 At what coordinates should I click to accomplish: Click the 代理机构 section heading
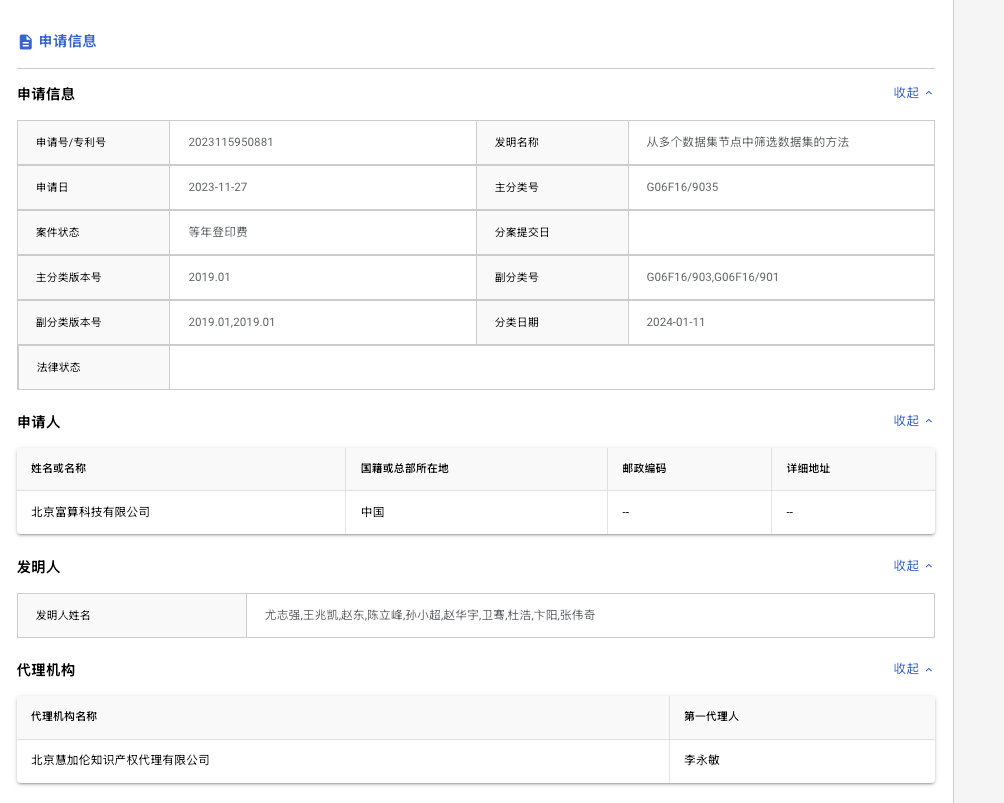coord(46,670)
